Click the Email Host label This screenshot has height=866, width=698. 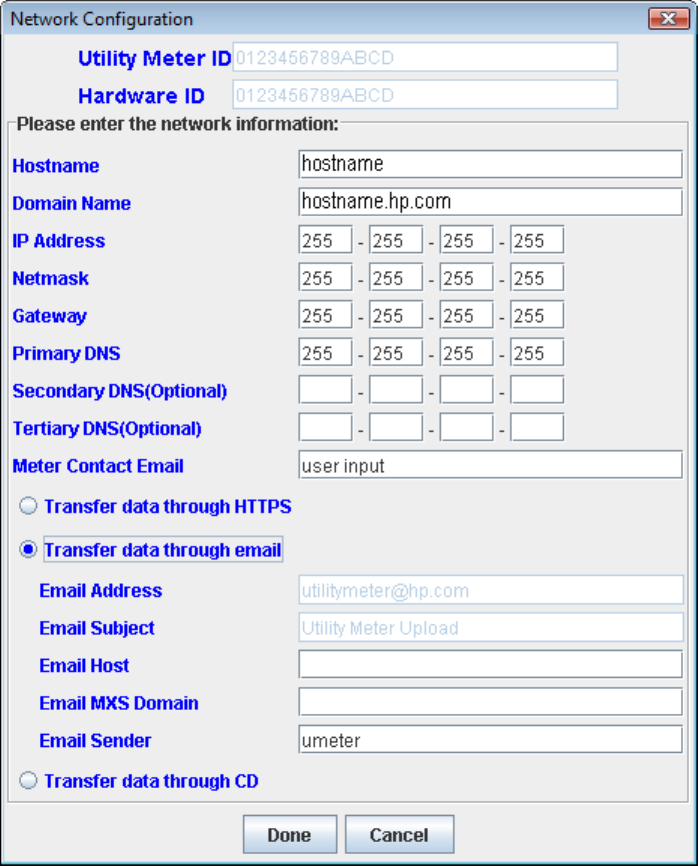click(84, 666)
